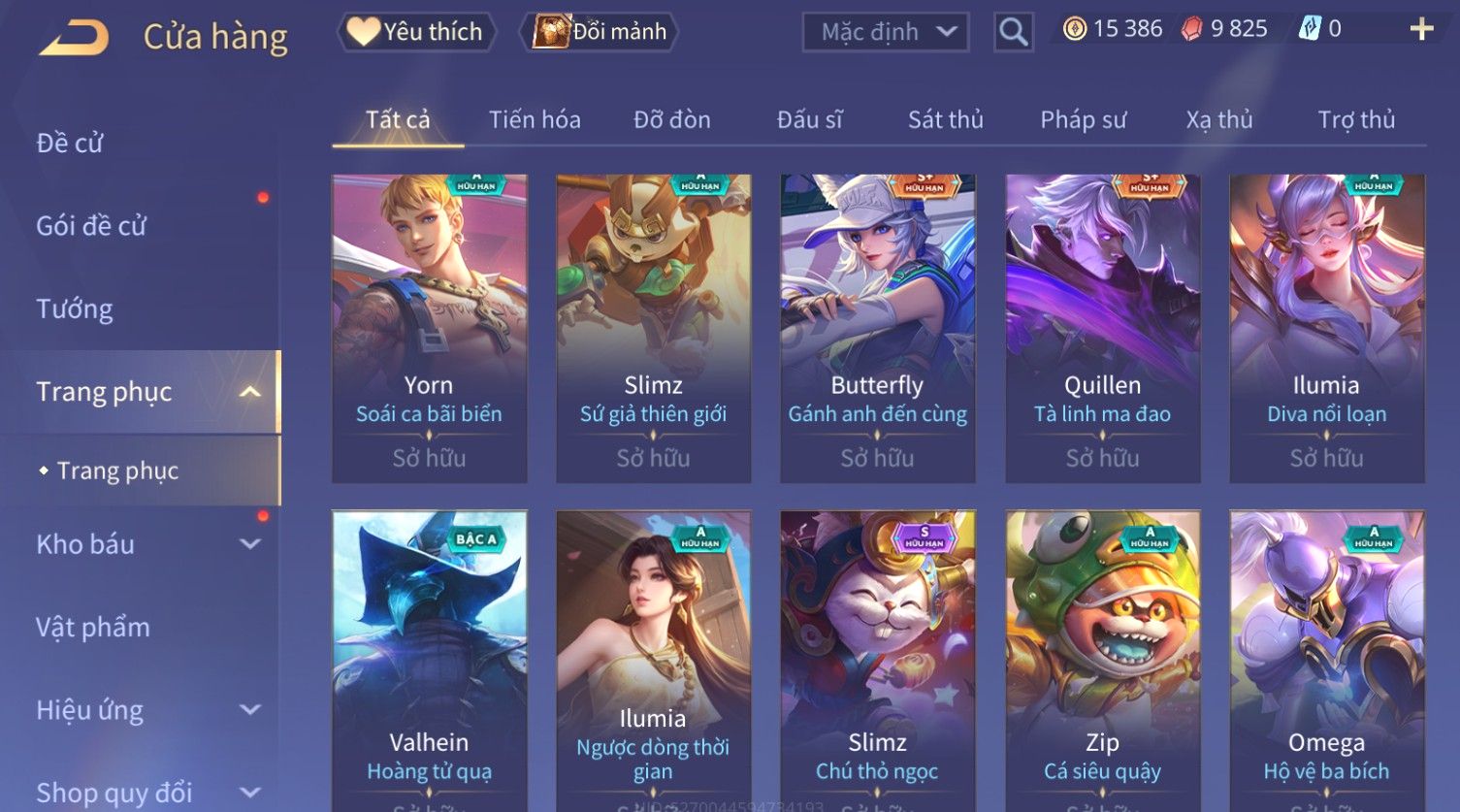Open the search magnifier icon
Image resolution: width=1460 pixels, height=812 pixels.
click(x=1013, y=32)
